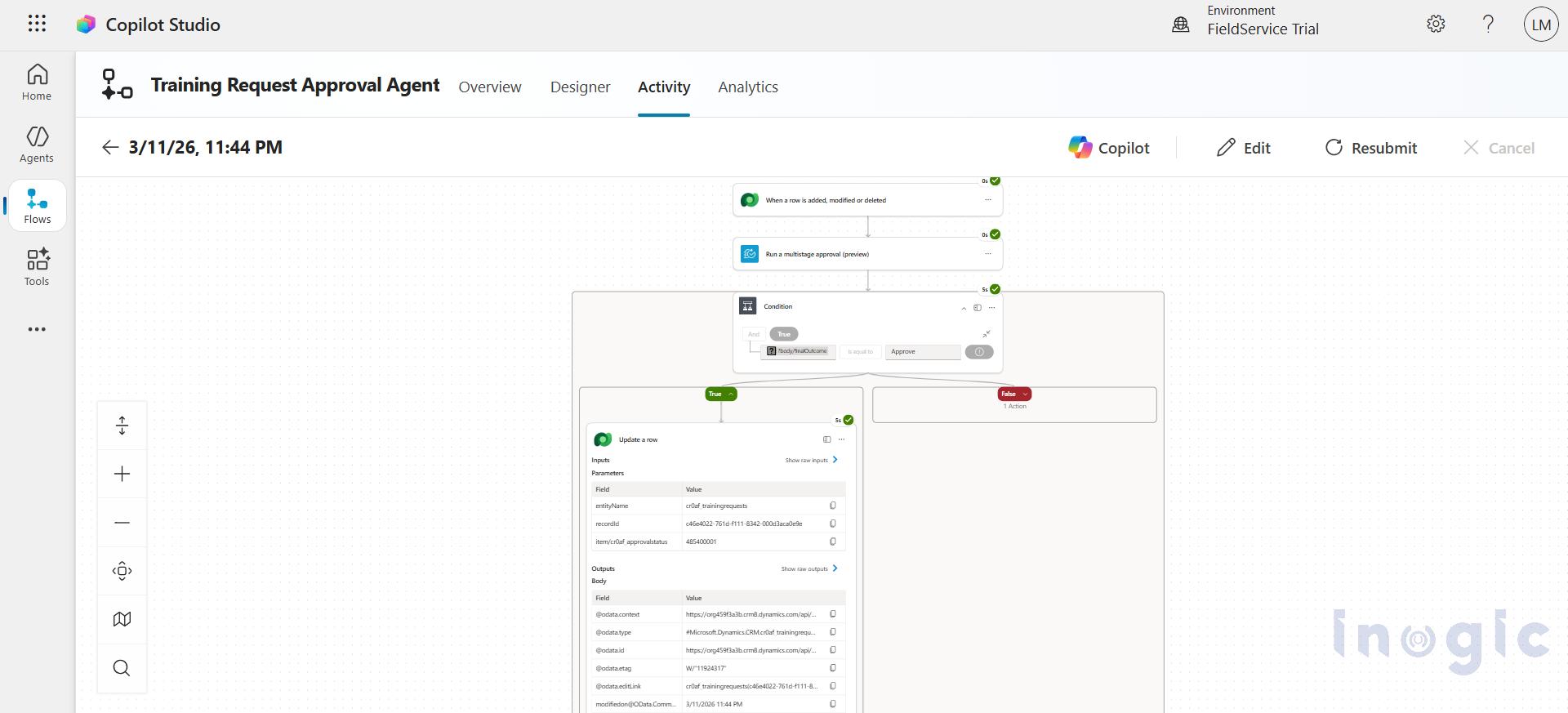Screen dimensions: 1568x713
Task: Search the flow canvas
Action: point(122,668)
